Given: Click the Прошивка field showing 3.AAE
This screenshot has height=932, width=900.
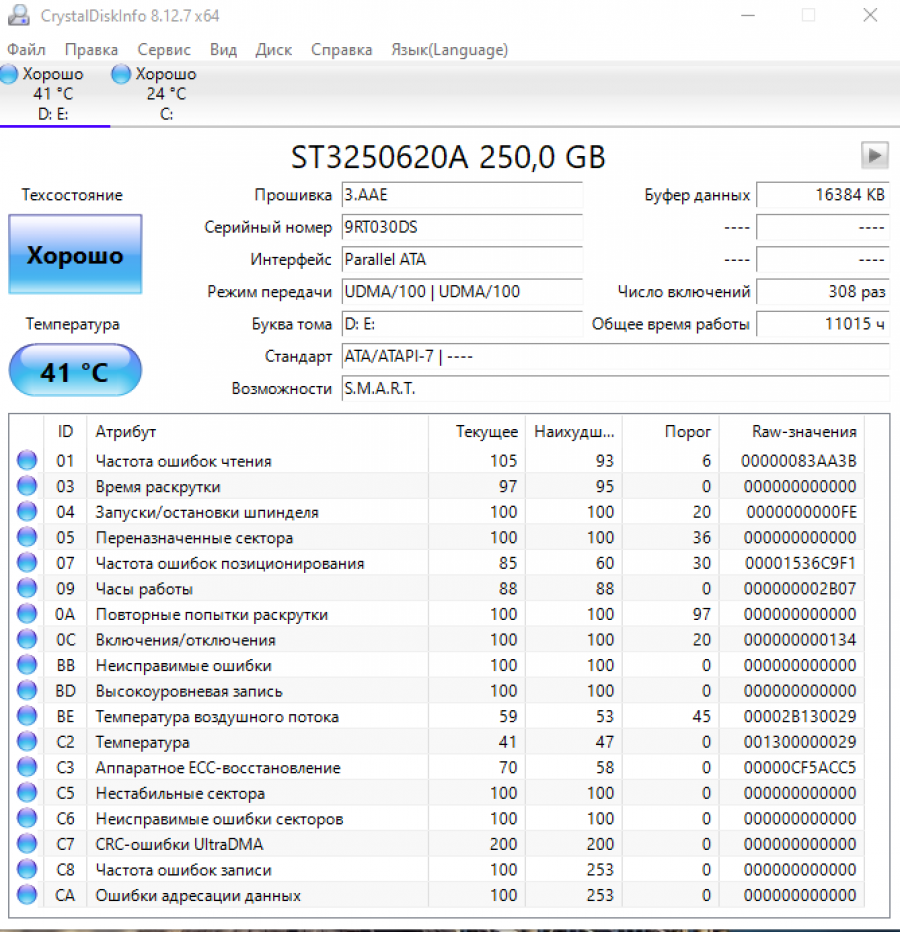Looking at the screenshot, I should coord(461,195).
